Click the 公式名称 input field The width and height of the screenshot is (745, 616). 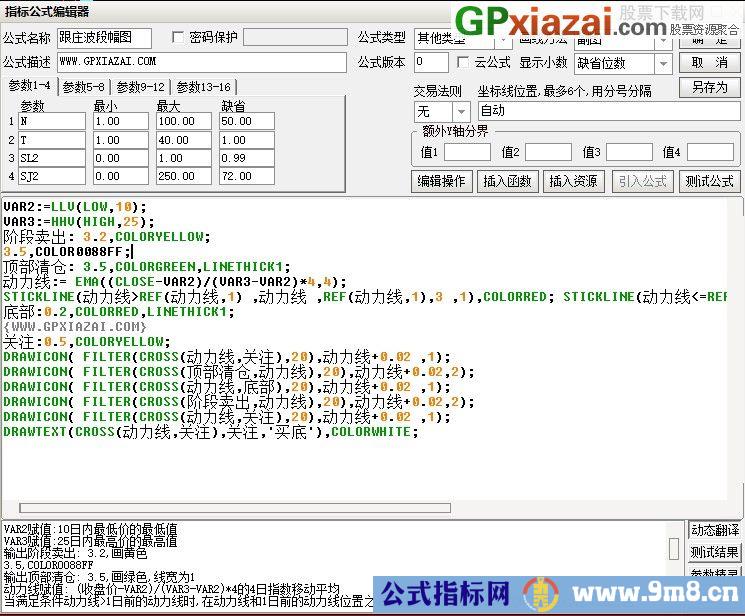click(x=105, y=38)
